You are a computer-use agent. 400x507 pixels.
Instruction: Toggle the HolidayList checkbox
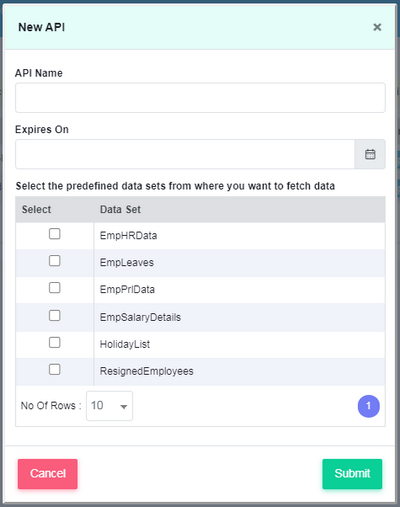55,342
